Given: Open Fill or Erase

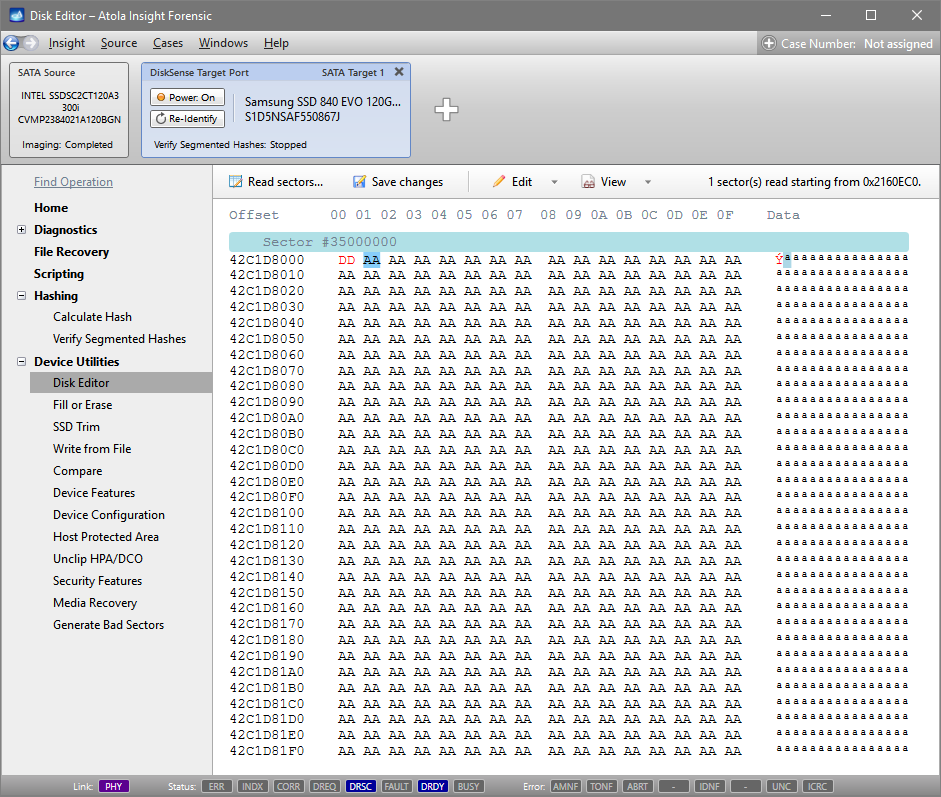Looking at the screenshot, I should (x=83, y=405).
